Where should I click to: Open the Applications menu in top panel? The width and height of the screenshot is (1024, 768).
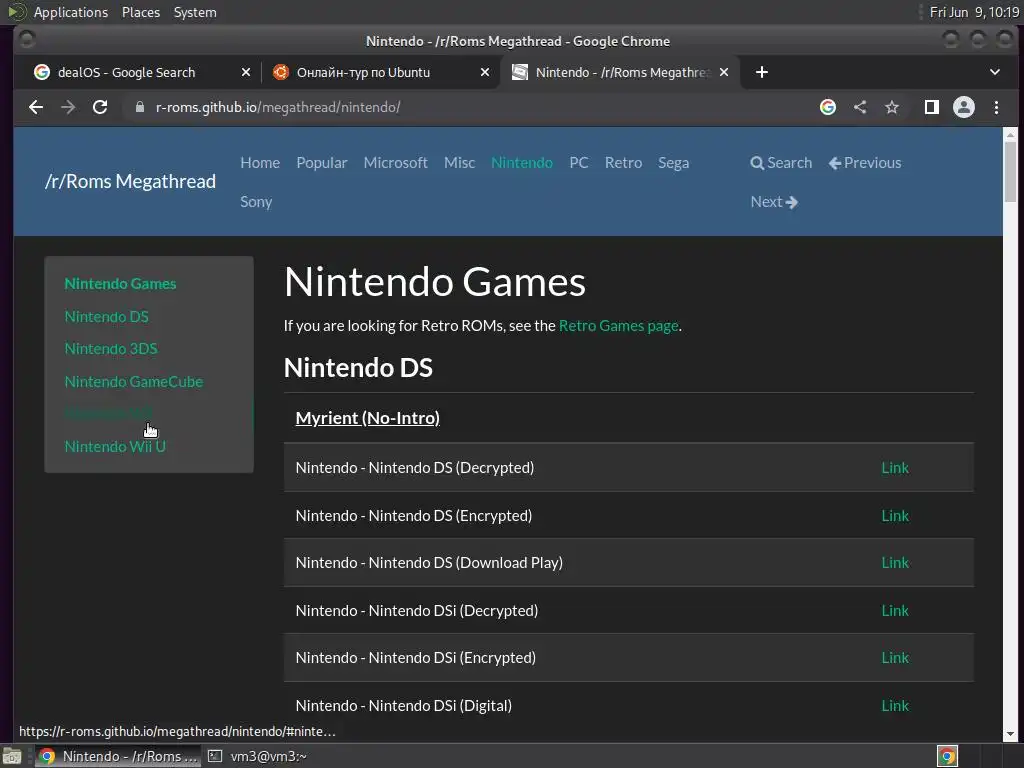click(x=71, y=12)
